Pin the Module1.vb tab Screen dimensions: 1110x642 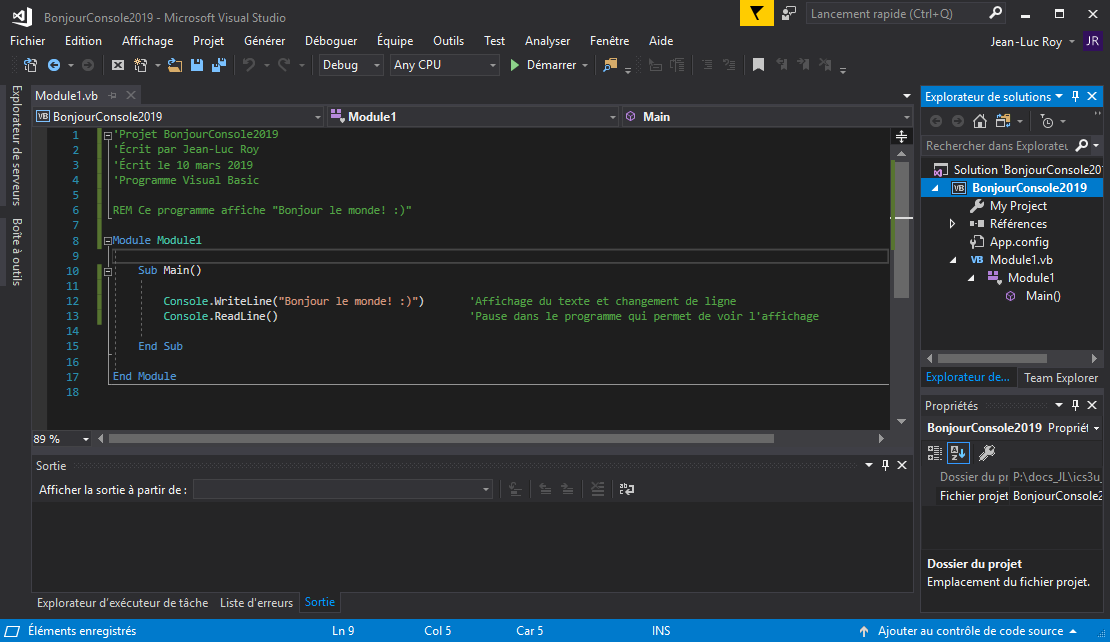[113, 96]
